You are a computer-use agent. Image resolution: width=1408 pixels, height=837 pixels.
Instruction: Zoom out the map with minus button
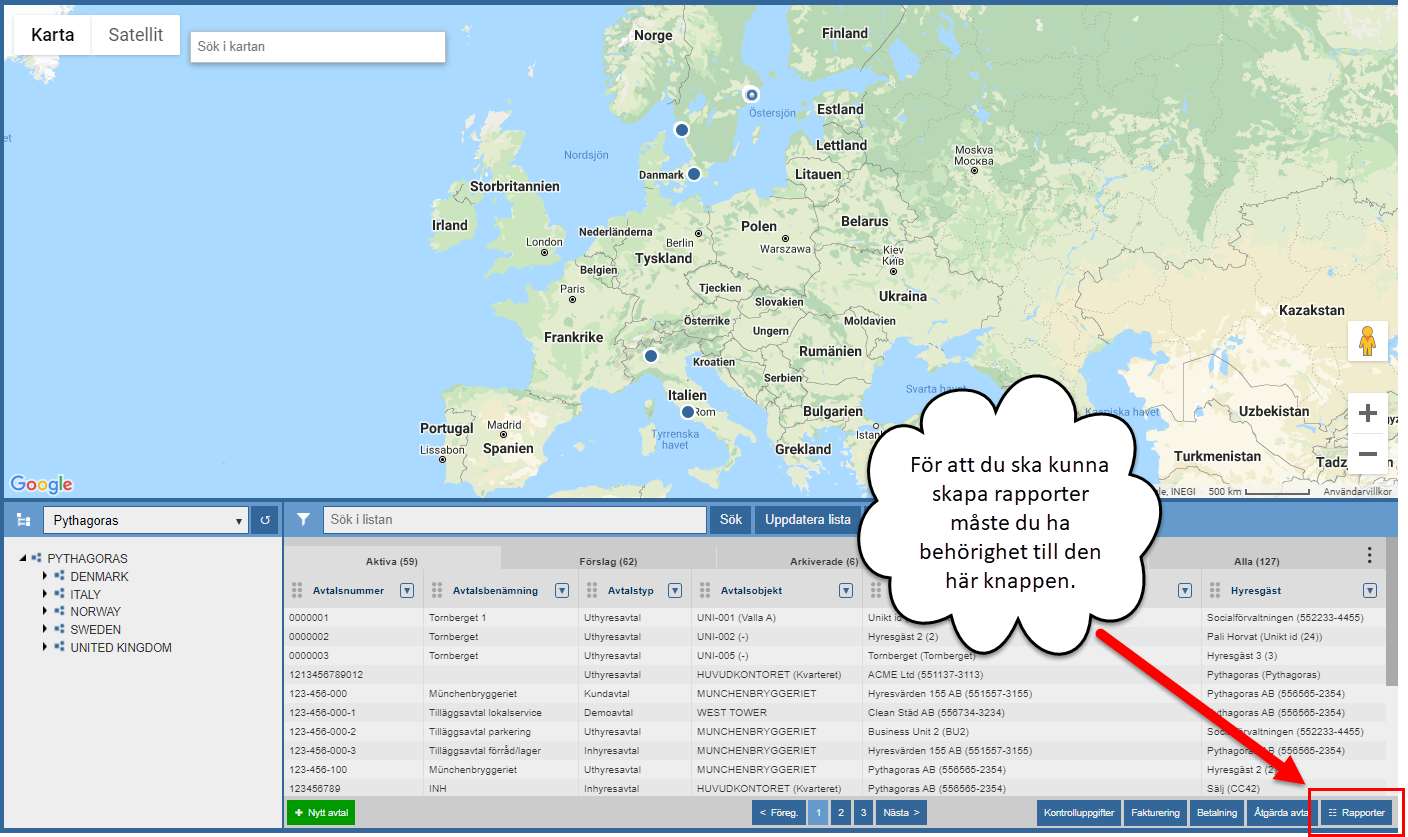pyautogui.click(x=1367, y=454)
